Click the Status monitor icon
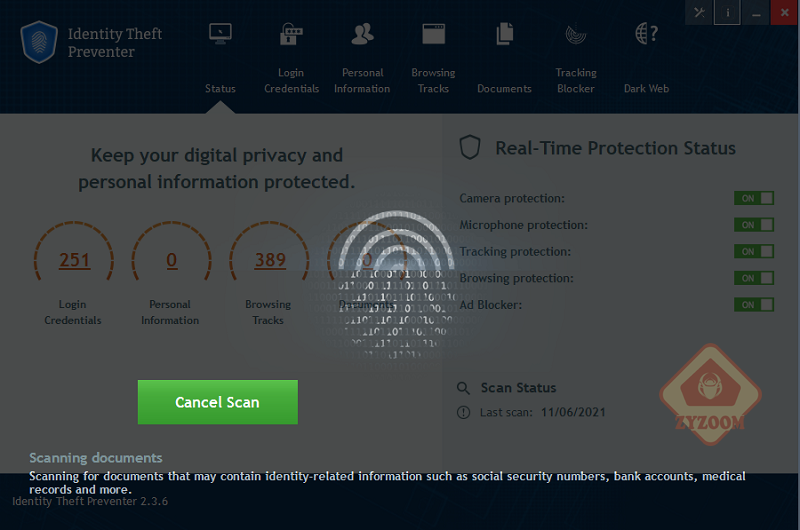The image size is (800, 530). (x=220, y=34)
